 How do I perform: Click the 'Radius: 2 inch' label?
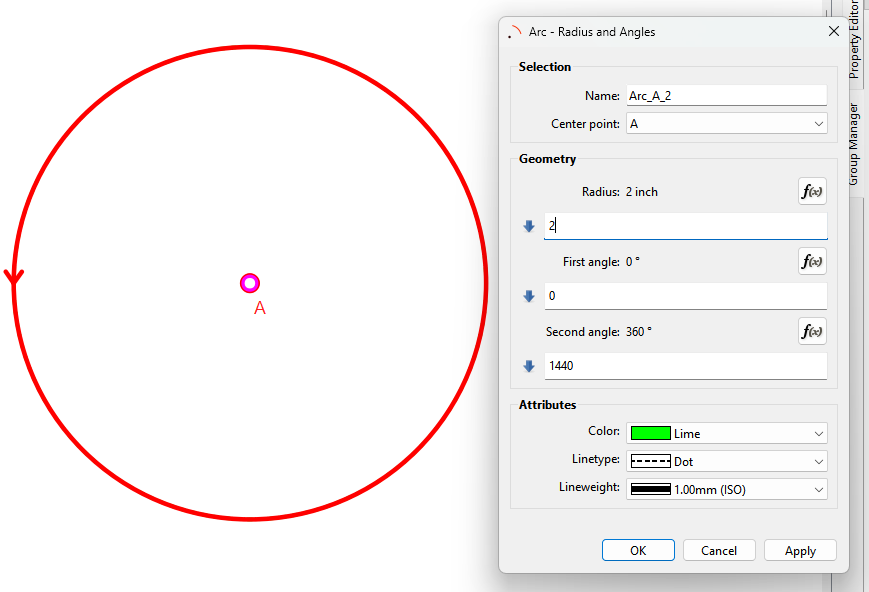(620, 192)
